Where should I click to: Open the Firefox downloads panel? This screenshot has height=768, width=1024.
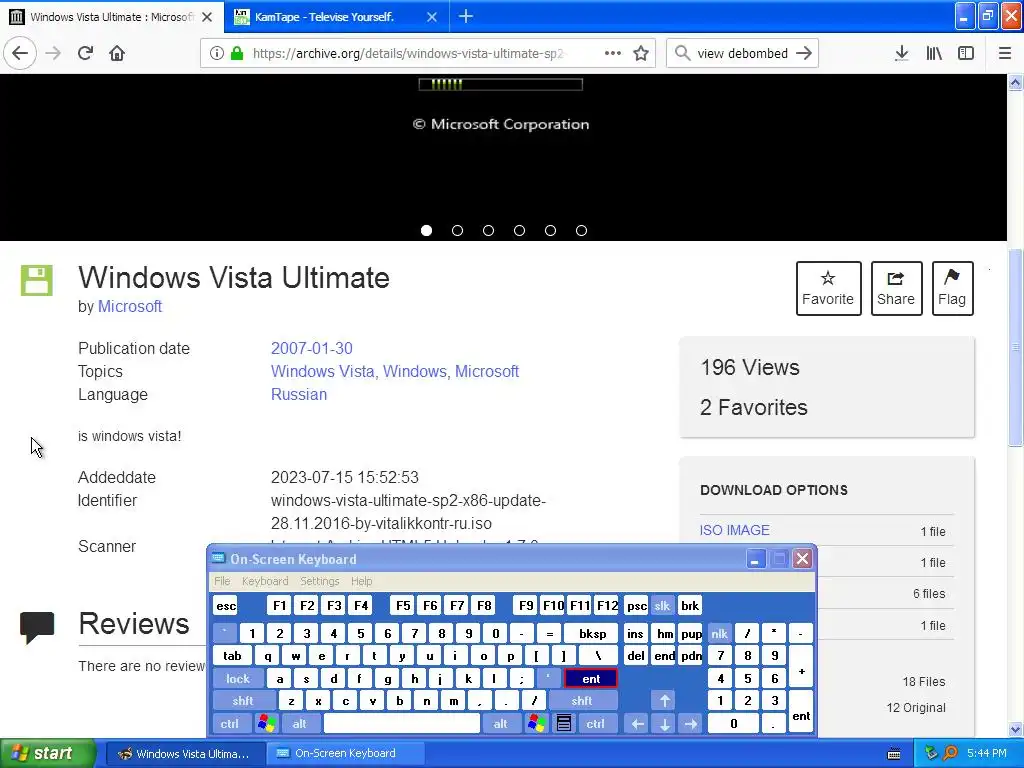[901, 53]
